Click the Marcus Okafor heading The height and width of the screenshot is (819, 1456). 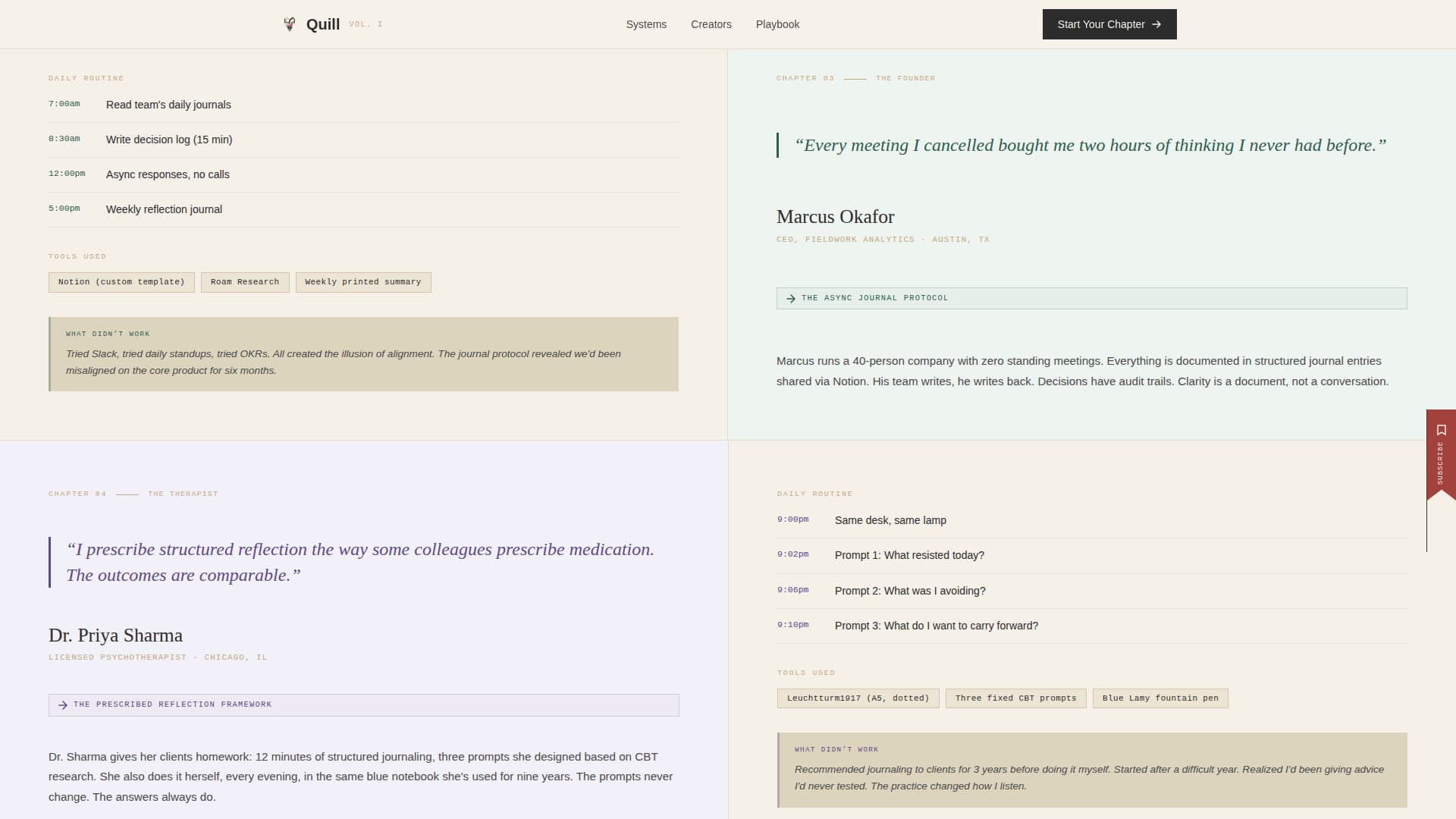click(x=836, y=217)
